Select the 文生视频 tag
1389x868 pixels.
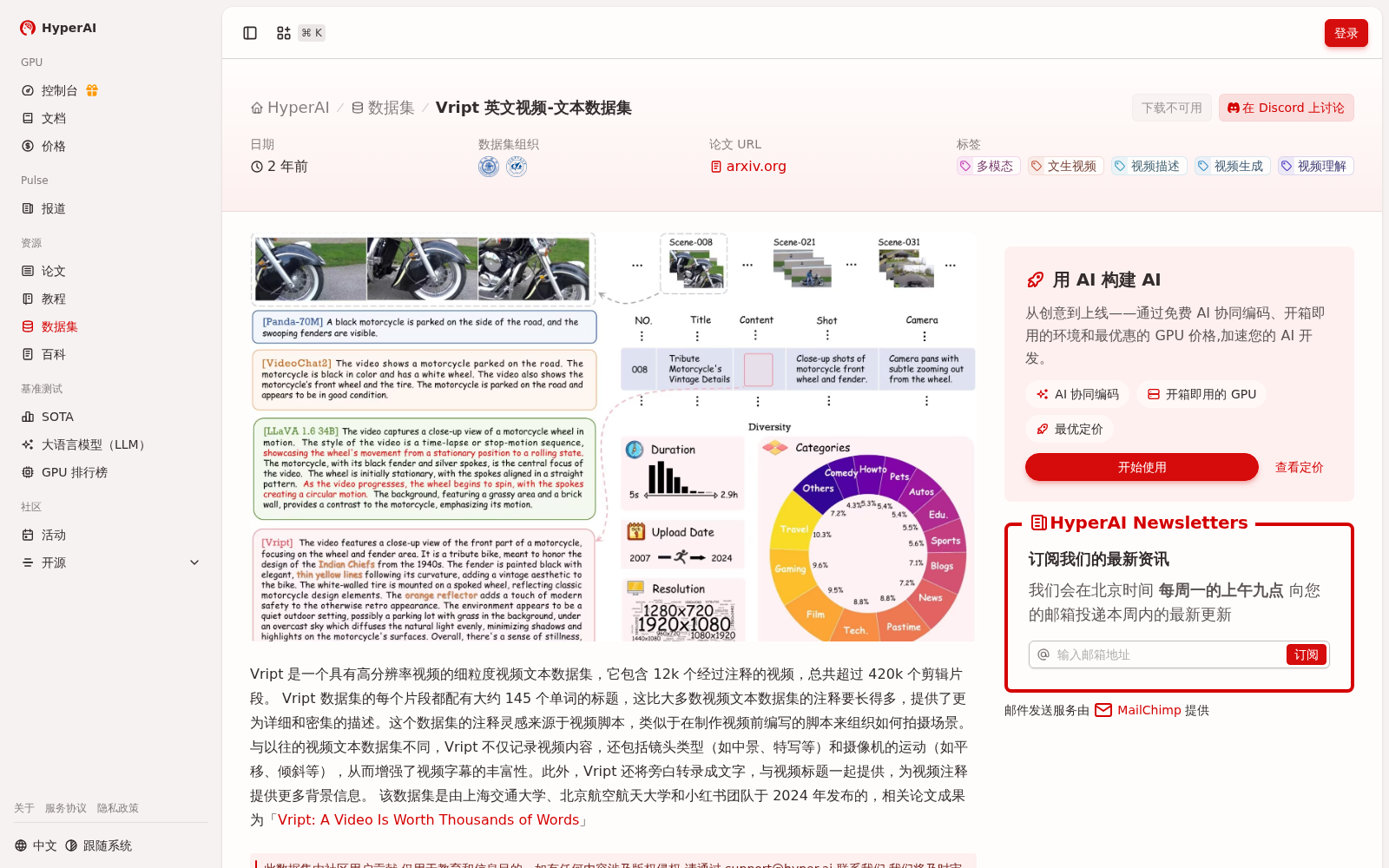pos(1065,166)
